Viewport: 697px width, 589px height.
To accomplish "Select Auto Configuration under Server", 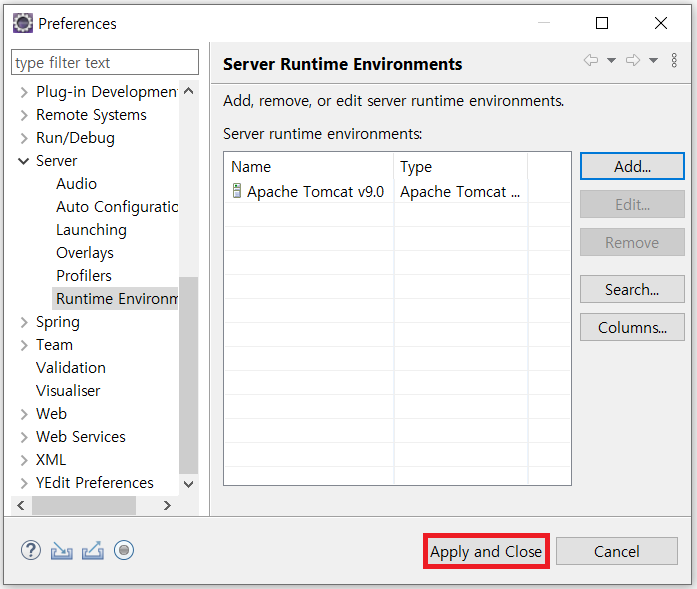I will (x=117, y=207).
